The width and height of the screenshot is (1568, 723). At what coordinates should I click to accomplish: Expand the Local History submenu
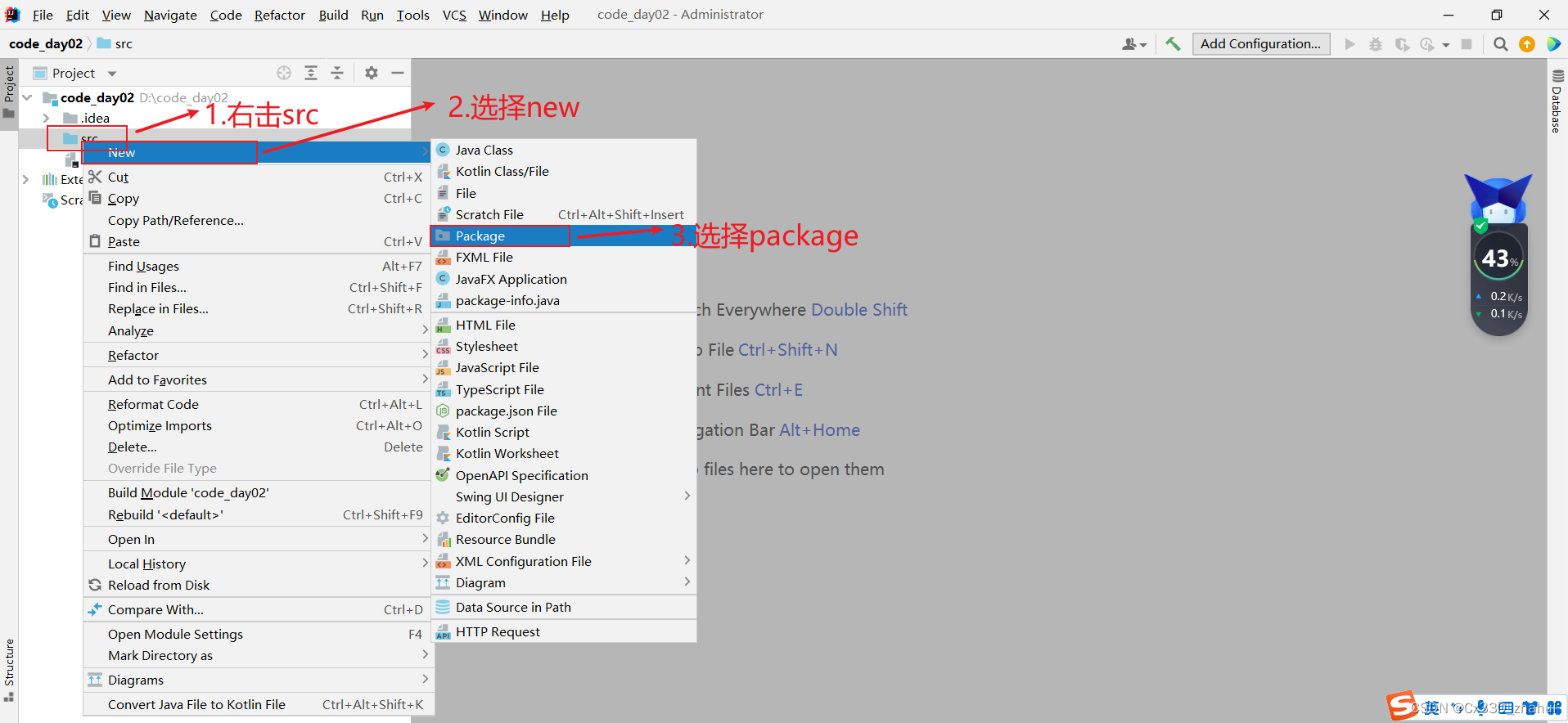pos(258,564)
